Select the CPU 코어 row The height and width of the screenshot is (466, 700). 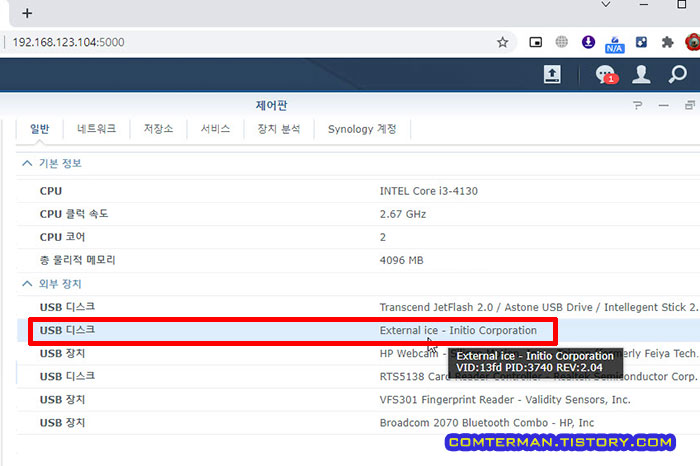(x=358, y=237)
